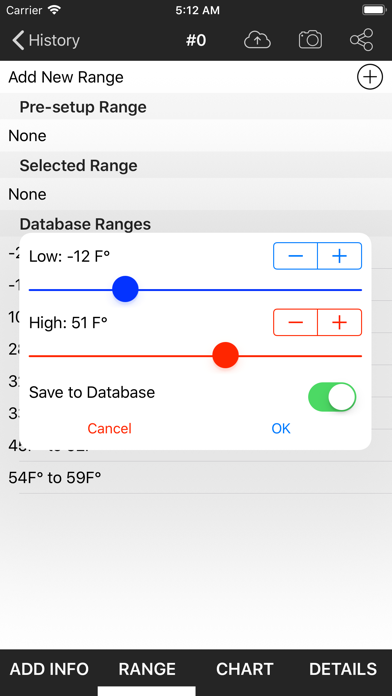Decrease Low value with the blue minus
Image resolution: width=392 pixels, height=696 pixels.
point(295,256)
